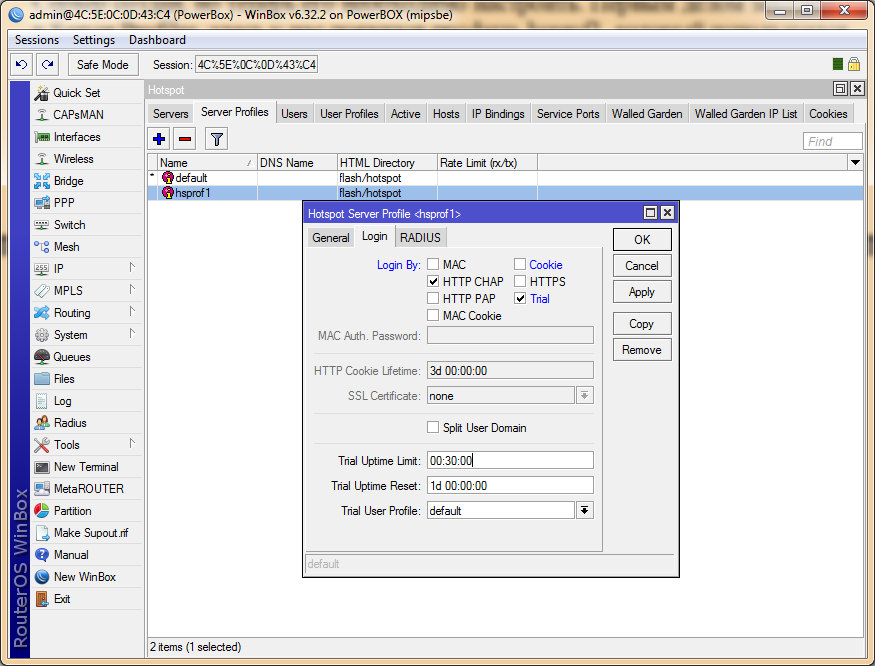Open the Queues sidebar item
This screenshot has height=666, width=875.
point(71,357)
